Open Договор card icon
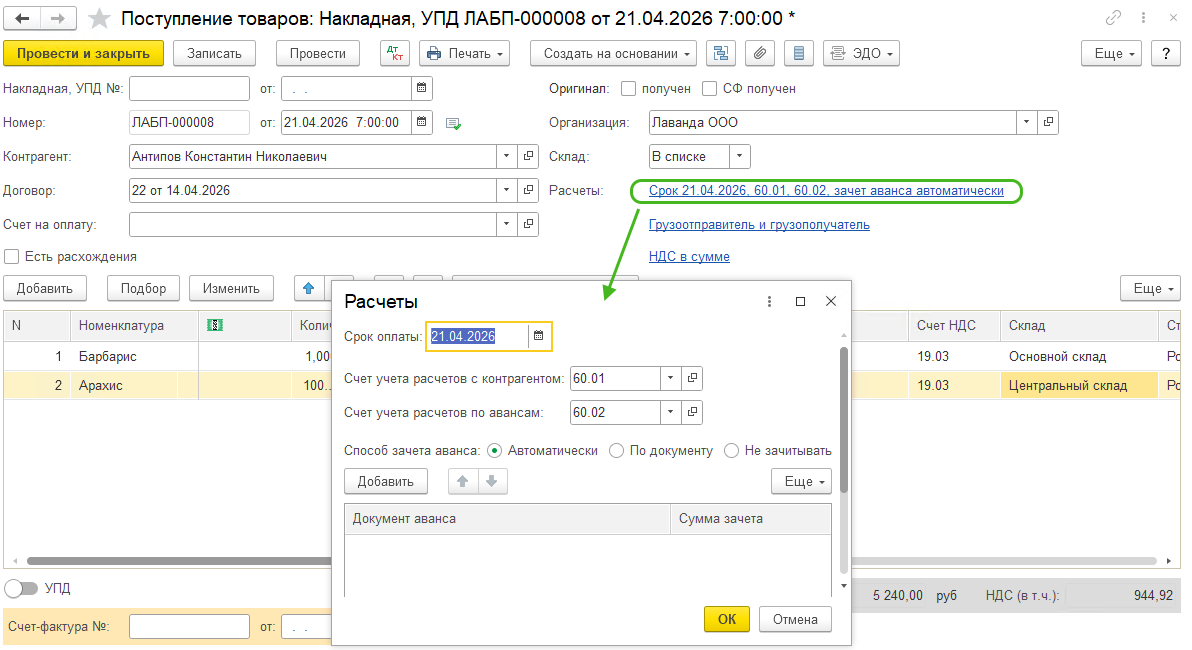 pos(528,190)
